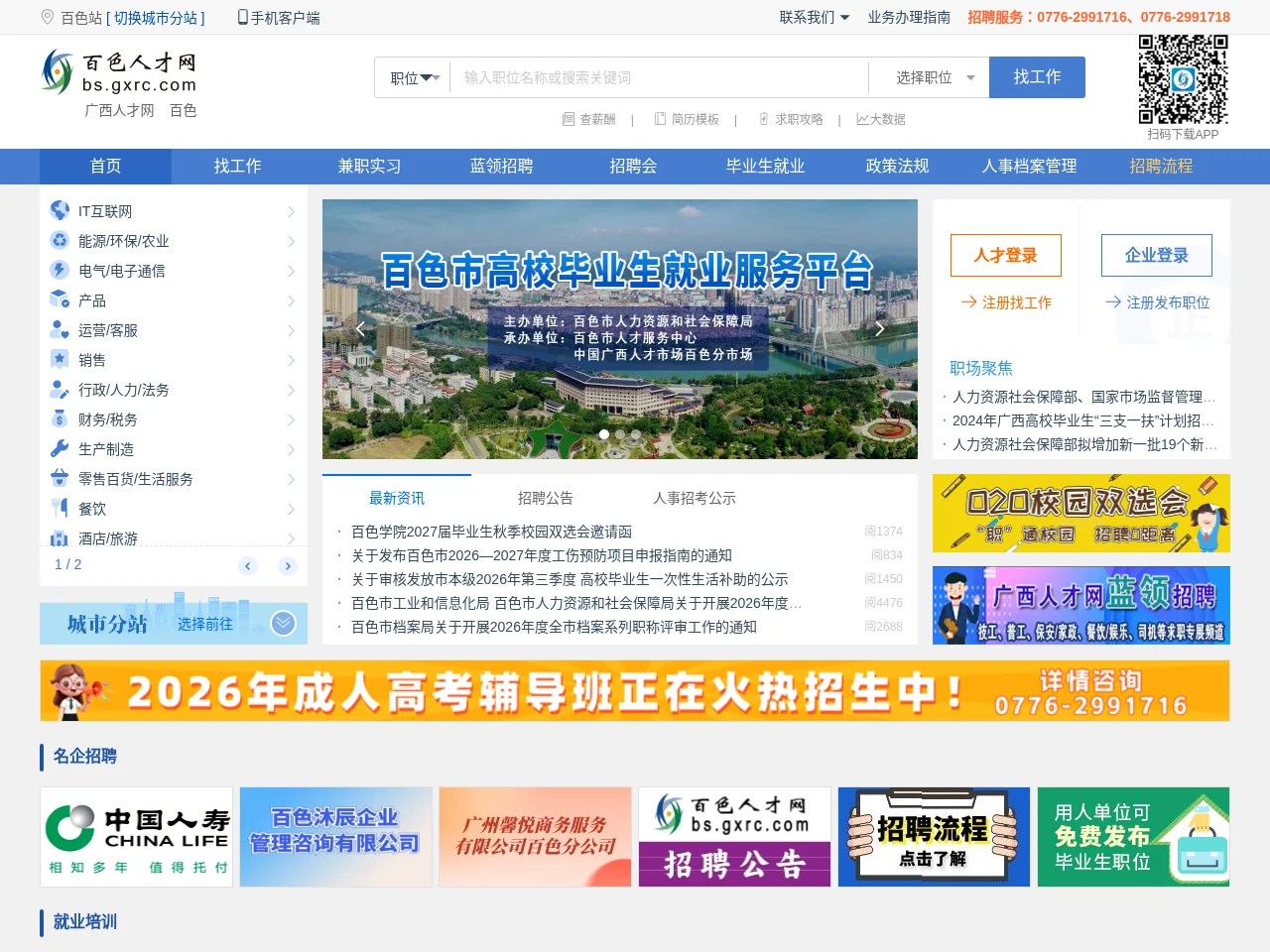Expand the 生产制造 category chevron
This screenshot has height=952, width=1270.
pos(291,449)
